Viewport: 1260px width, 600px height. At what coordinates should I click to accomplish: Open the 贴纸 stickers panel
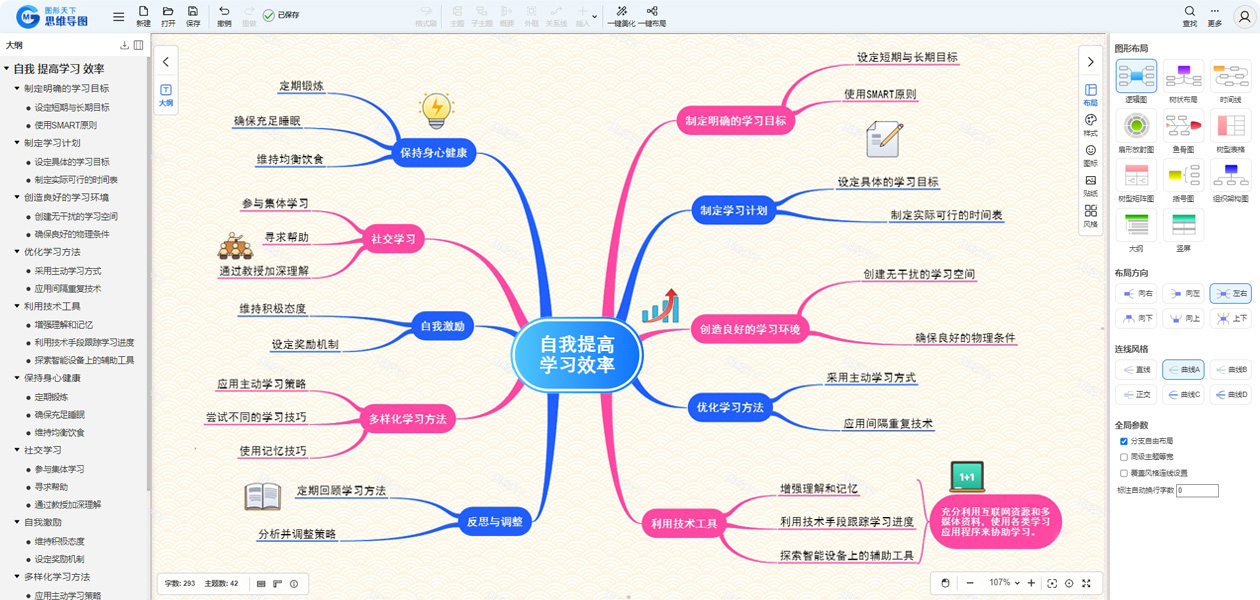click(1090, 185)
